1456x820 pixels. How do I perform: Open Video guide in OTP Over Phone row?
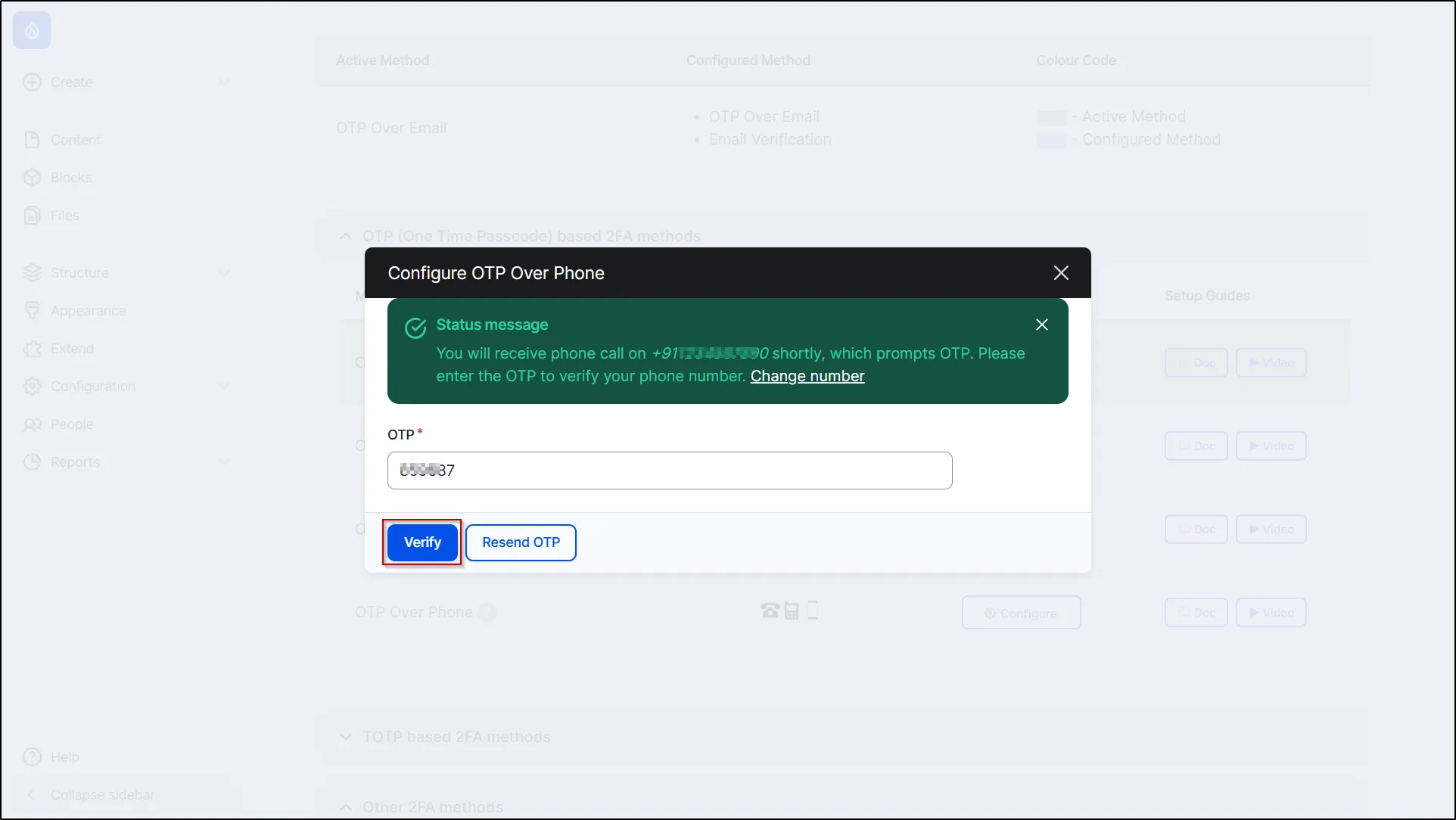click(1271, 613)
